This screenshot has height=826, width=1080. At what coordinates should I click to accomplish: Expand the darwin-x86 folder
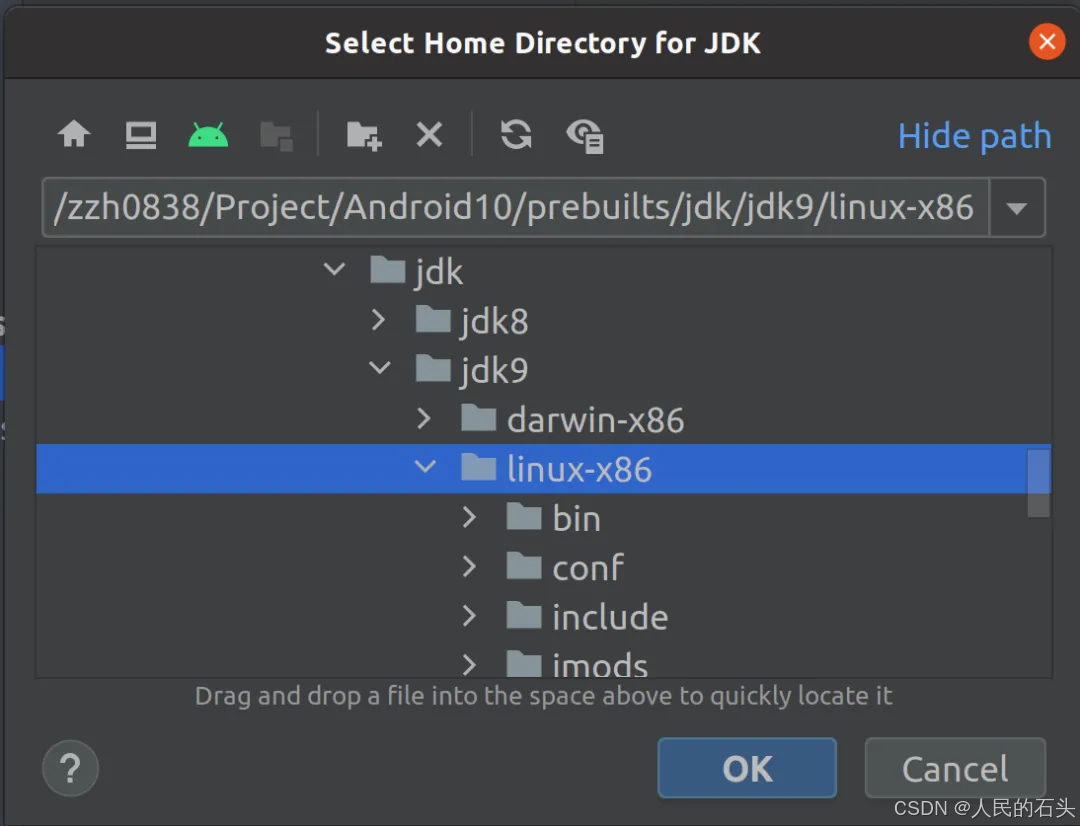(423, 419)
